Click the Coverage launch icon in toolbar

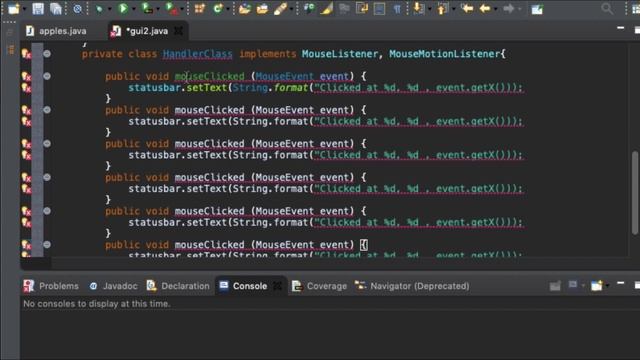click(x=147, y=8)
